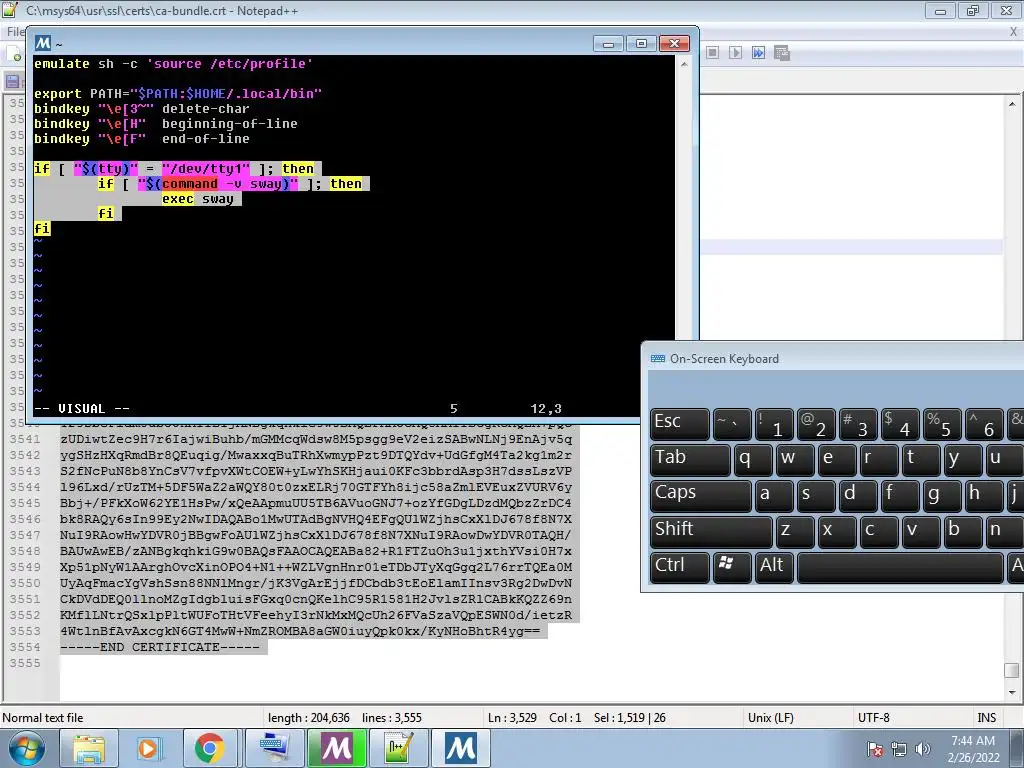The height and width of the screenshot is (768, 1024).
Task: Toggle Caps key on On-Screen Keyboard
Action: [x=701, y=494]
